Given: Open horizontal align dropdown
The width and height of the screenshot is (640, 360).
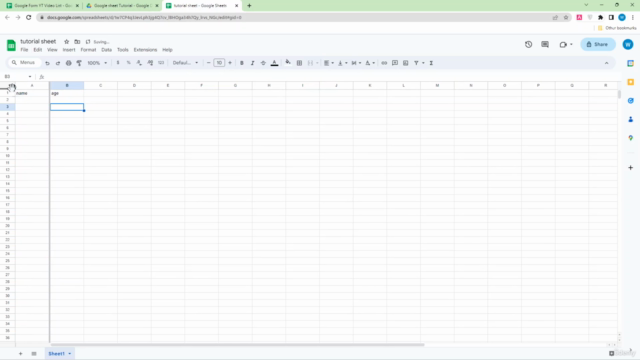Looking at the screenshot, I should click(x=329, y=63).
